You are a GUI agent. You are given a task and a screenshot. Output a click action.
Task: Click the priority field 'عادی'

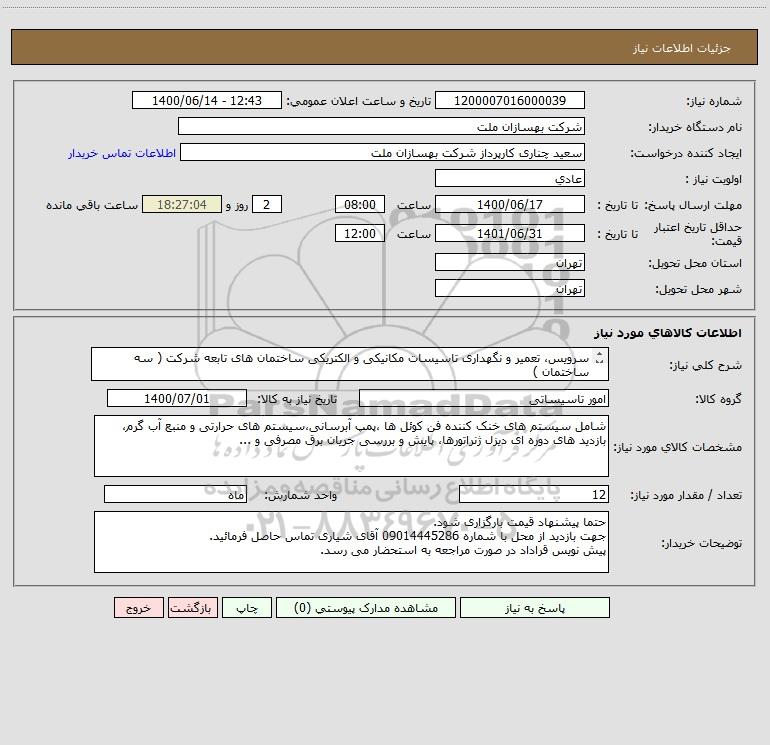coord(510,178)
